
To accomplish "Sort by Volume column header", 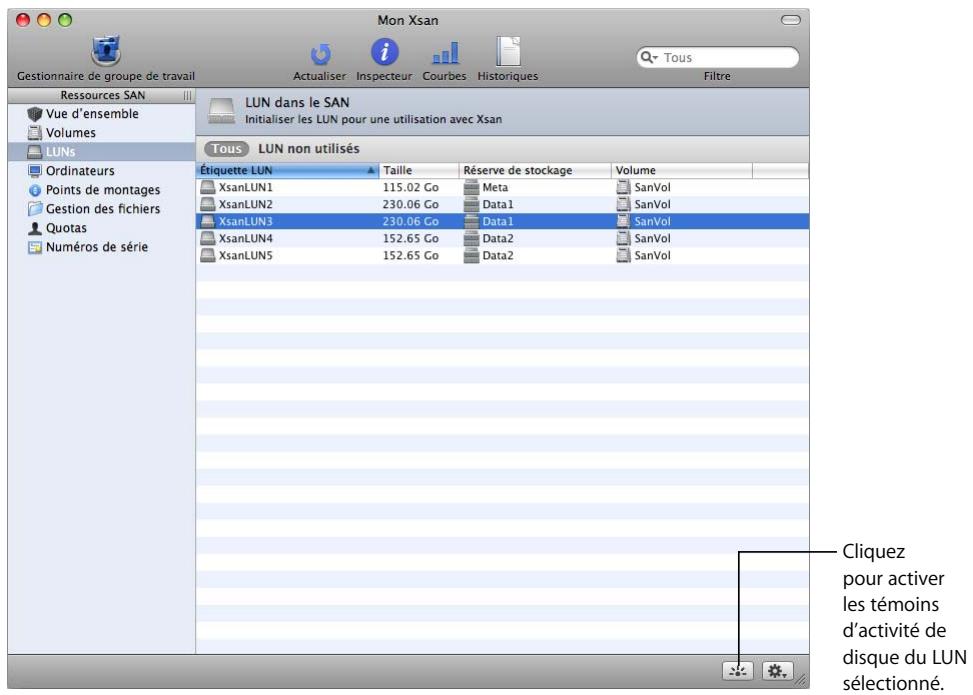I will pyautogui.click(x=681, y=170).
